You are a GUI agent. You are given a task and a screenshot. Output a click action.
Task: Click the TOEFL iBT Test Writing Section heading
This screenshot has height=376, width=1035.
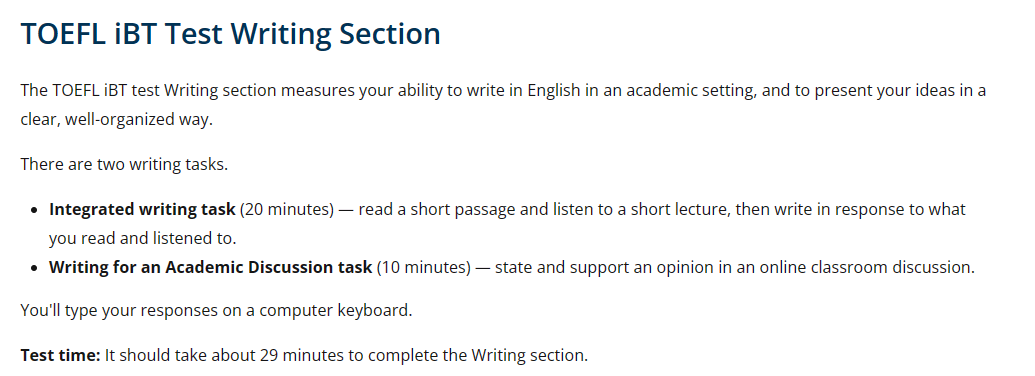[230, 34]
